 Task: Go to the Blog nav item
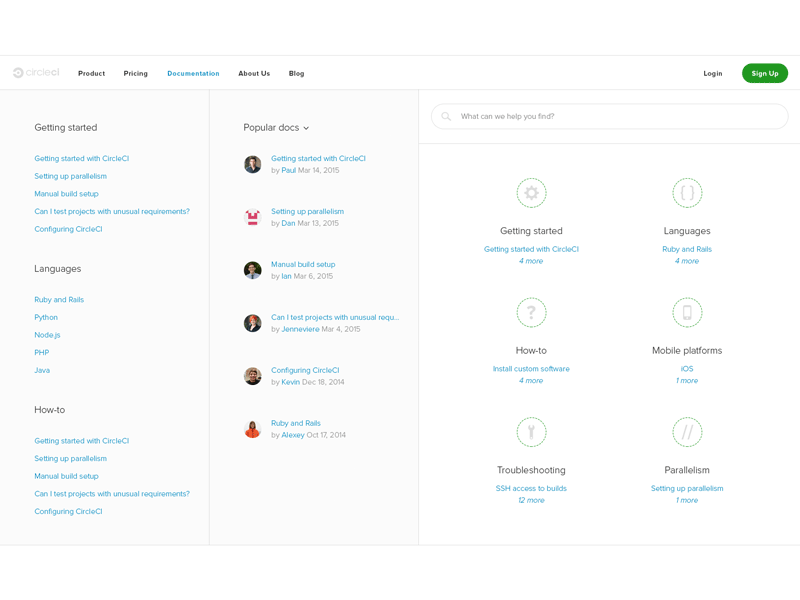296,73
